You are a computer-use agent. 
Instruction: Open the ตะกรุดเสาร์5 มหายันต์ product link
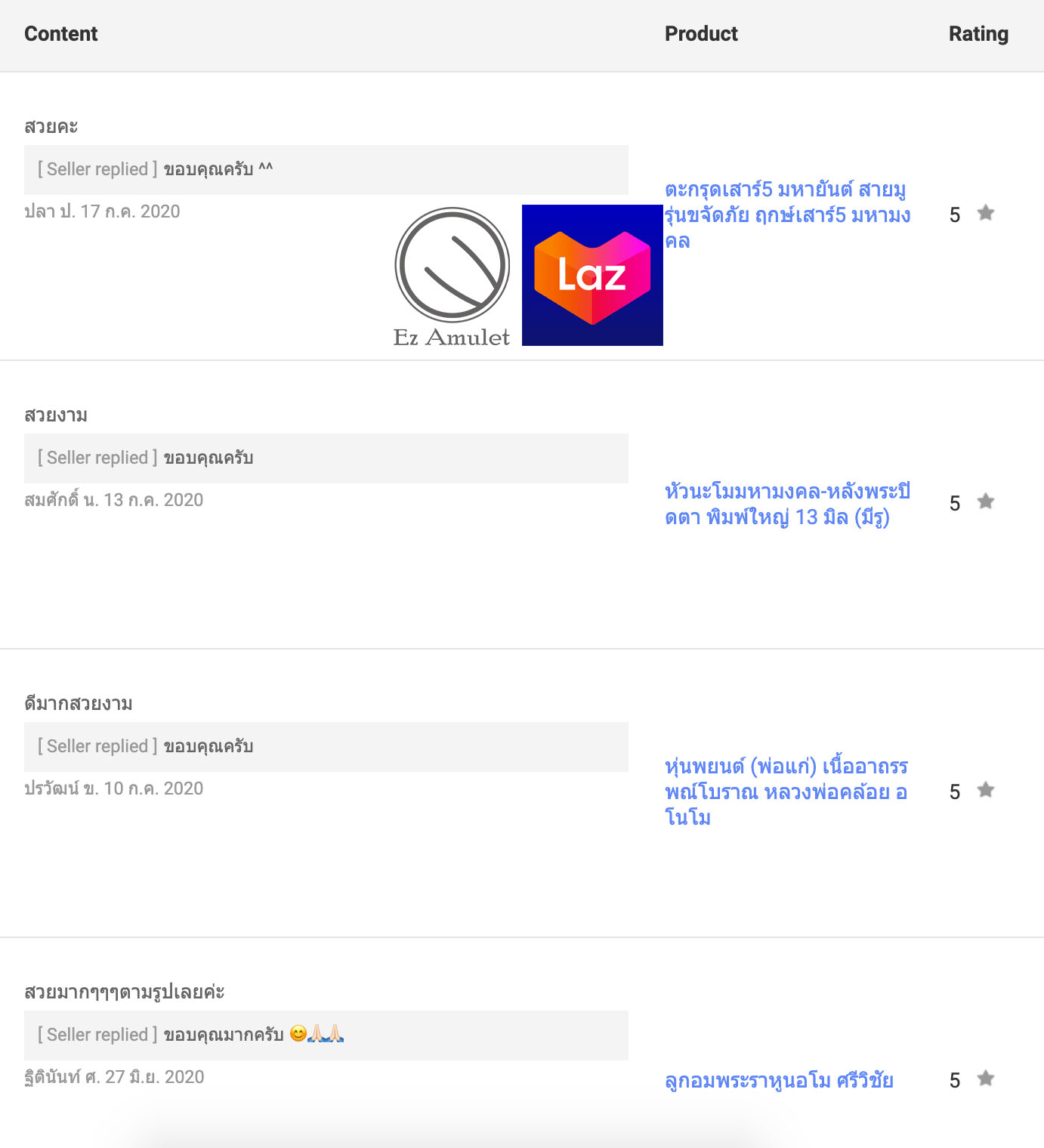[787, 214]
